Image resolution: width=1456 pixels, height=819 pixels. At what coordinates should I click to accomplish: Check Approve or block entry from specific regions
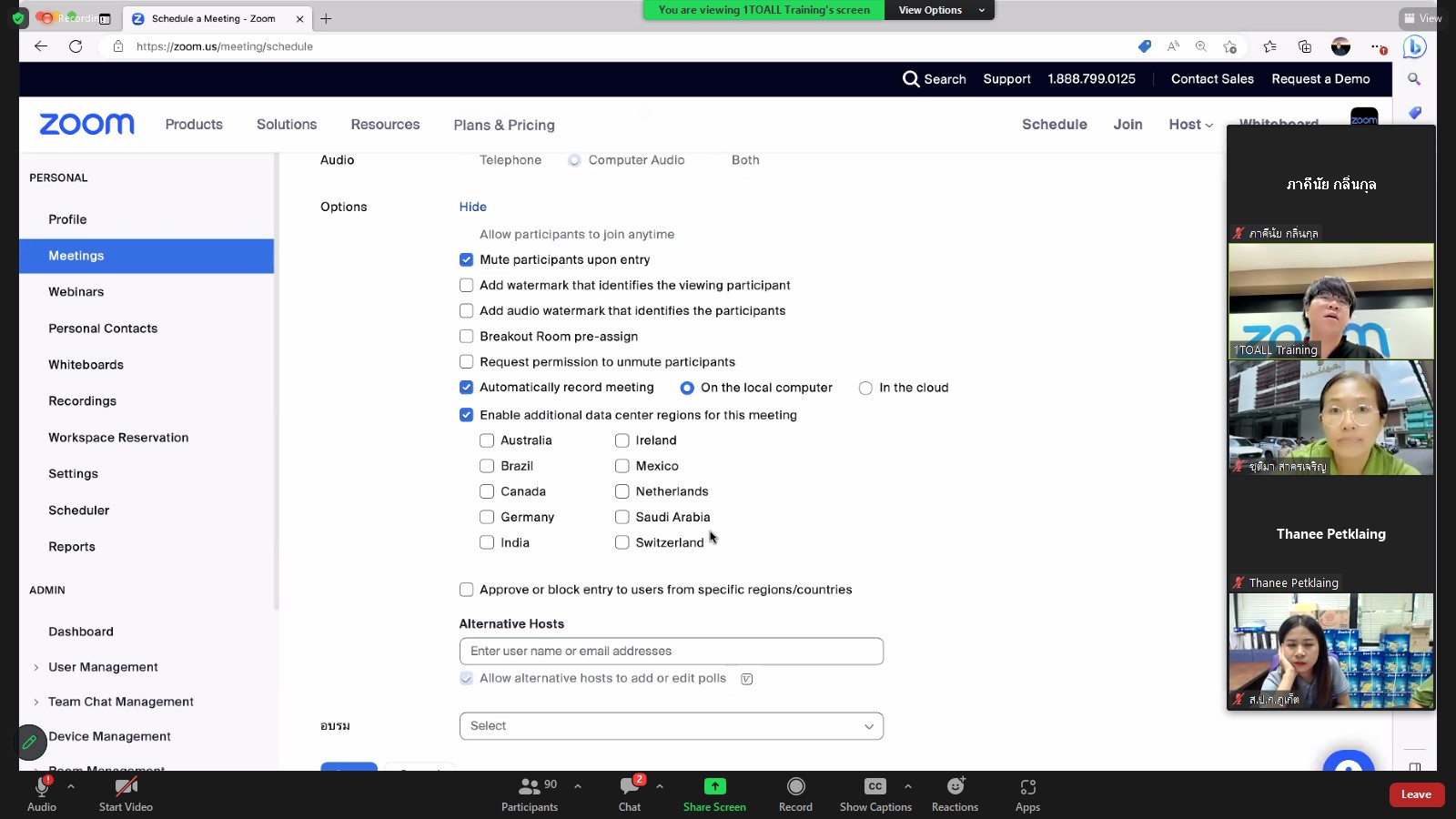point(466,590)
